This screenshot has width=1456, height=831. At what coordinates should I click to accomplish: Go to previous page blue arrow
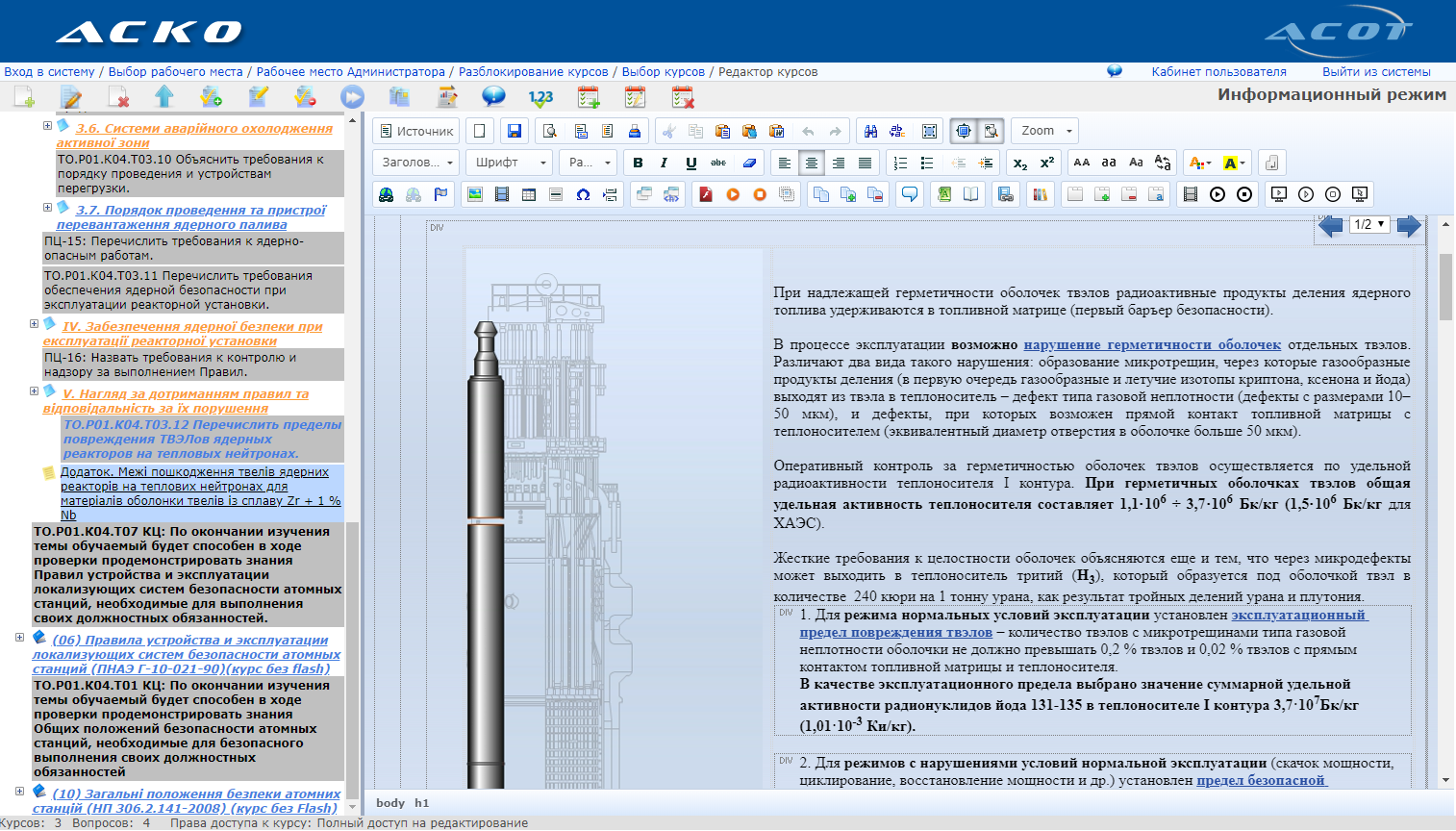1331,226
